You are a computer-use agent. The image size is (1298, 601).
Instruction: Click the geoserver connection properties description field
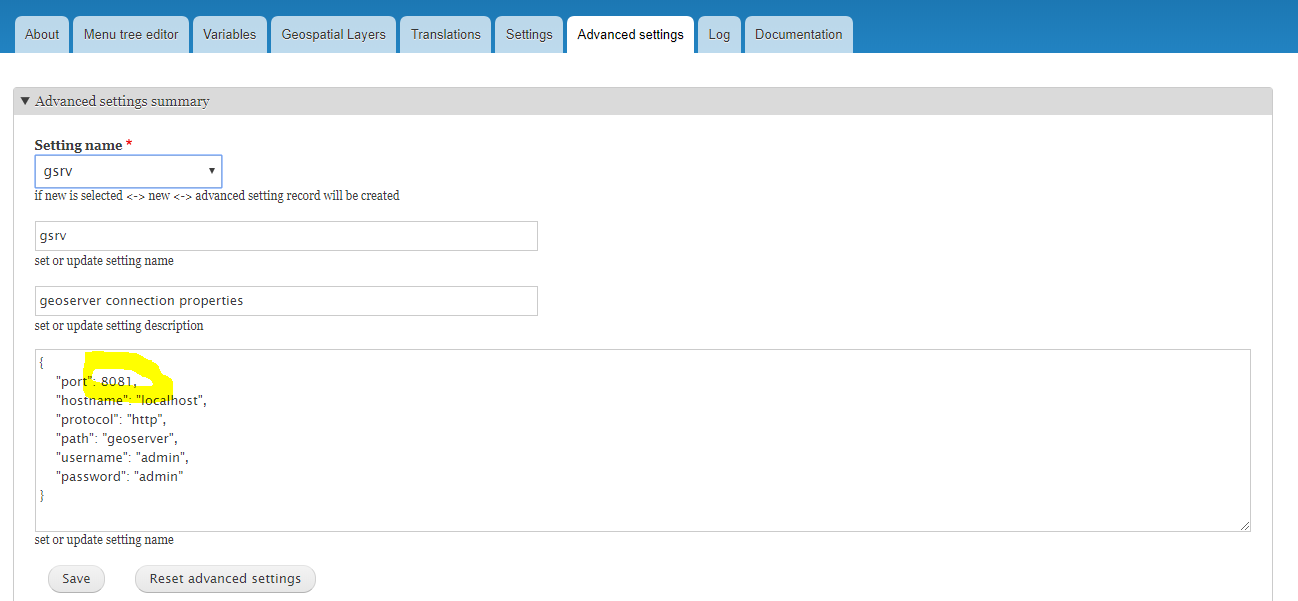click(x=286, y=301)
